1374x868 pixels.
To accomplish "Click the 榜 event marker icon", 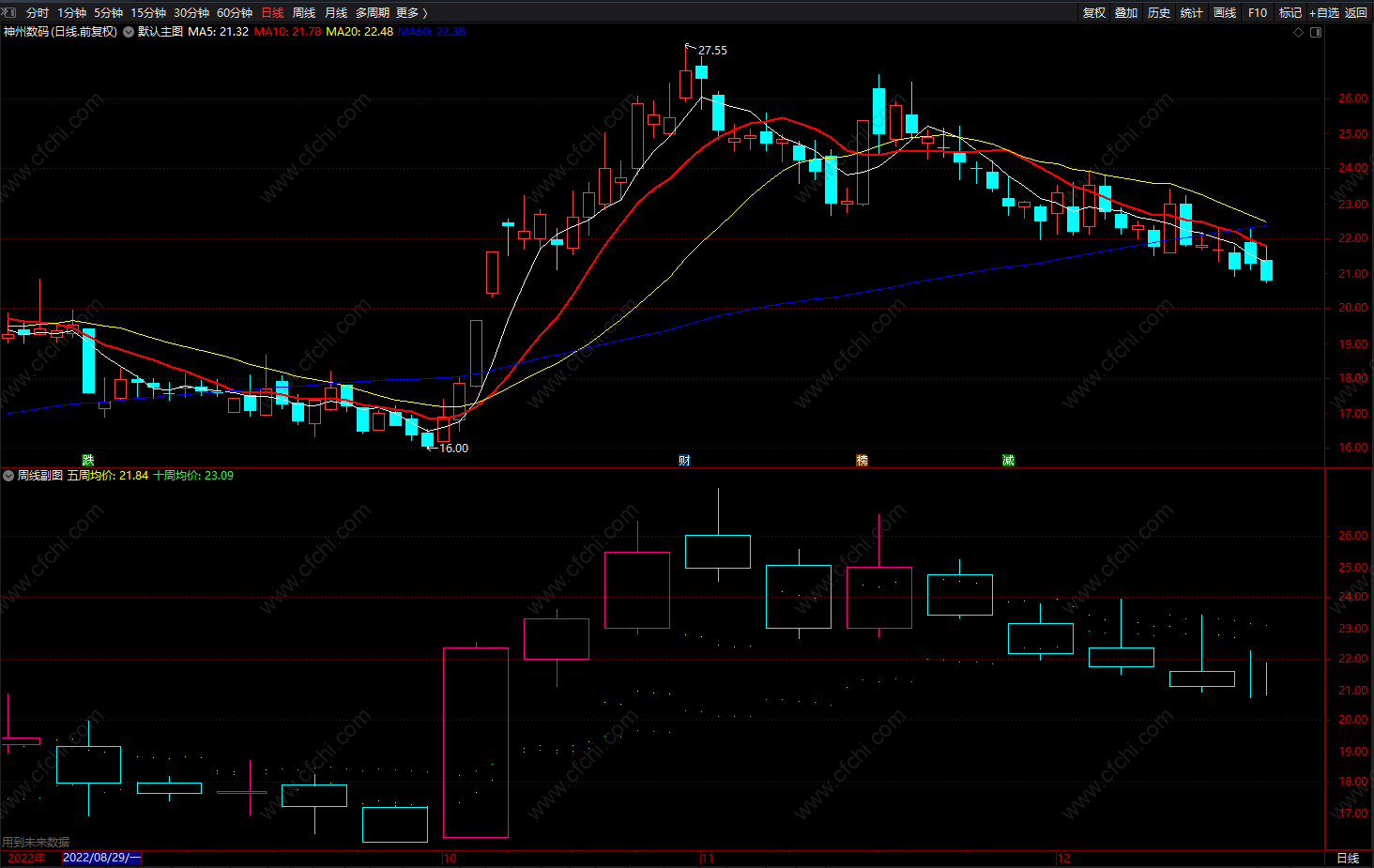I will pos(862,460).
